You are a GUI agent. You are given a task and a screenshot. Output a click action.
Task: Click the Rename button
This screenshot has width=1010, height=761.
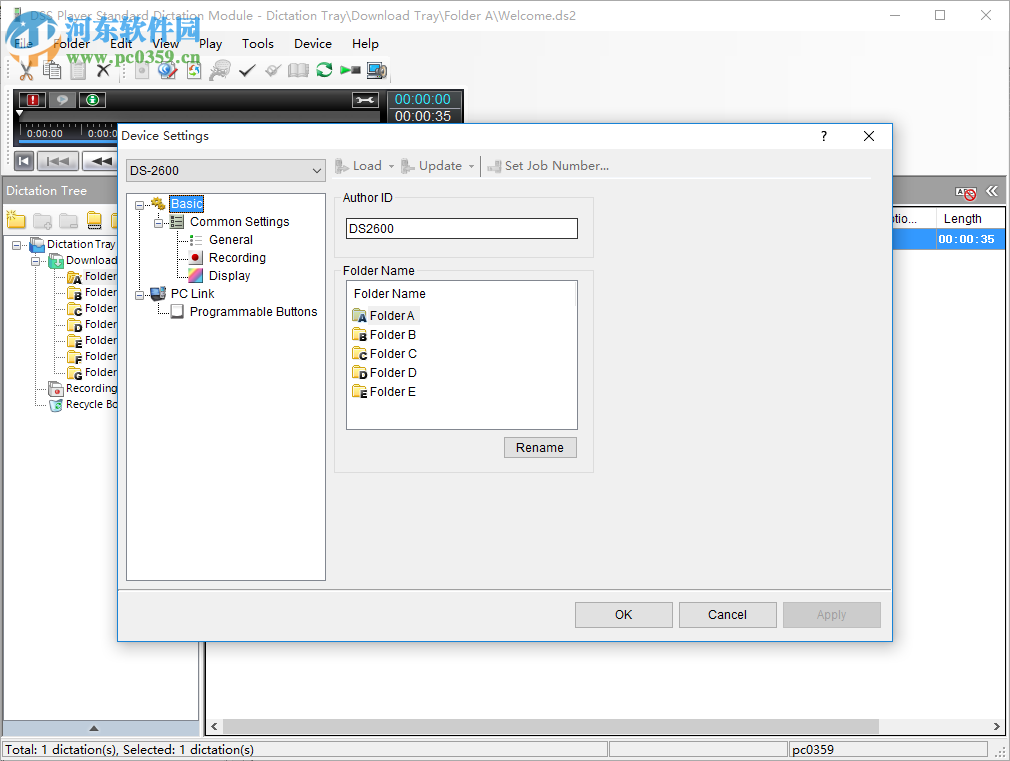pos(540,448)
